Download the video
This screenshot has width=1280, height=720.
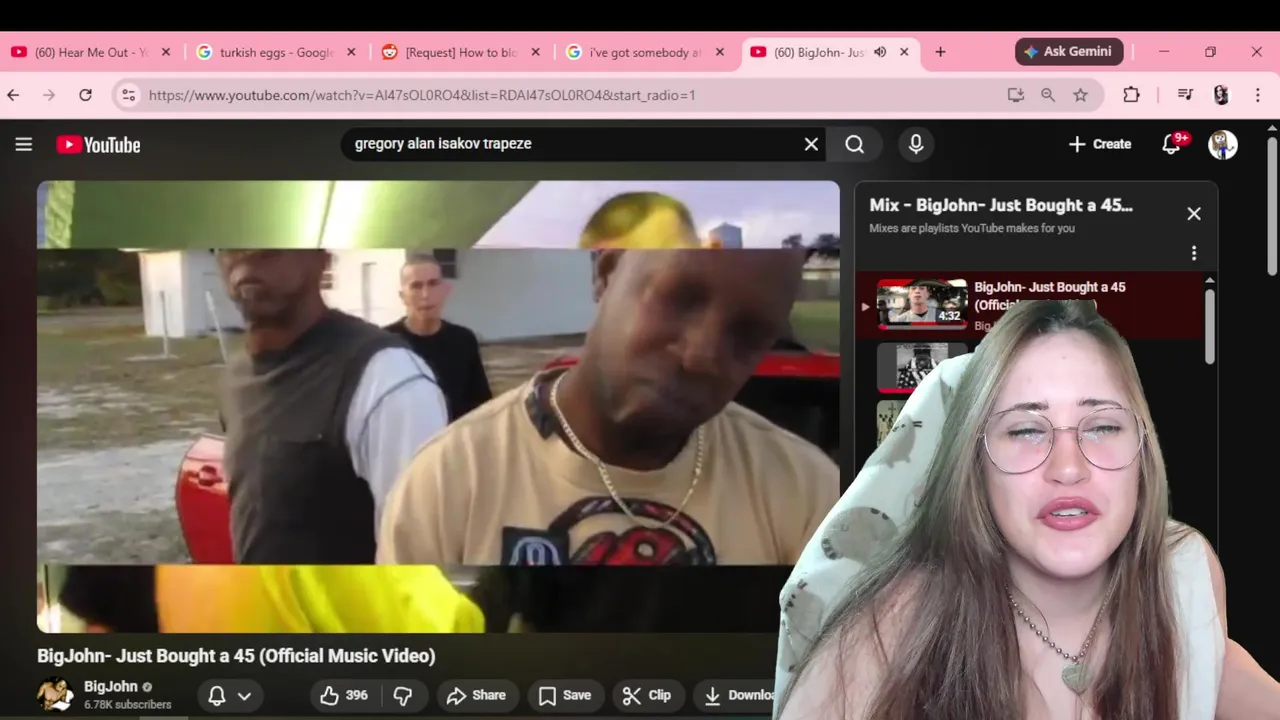[738, 695]
